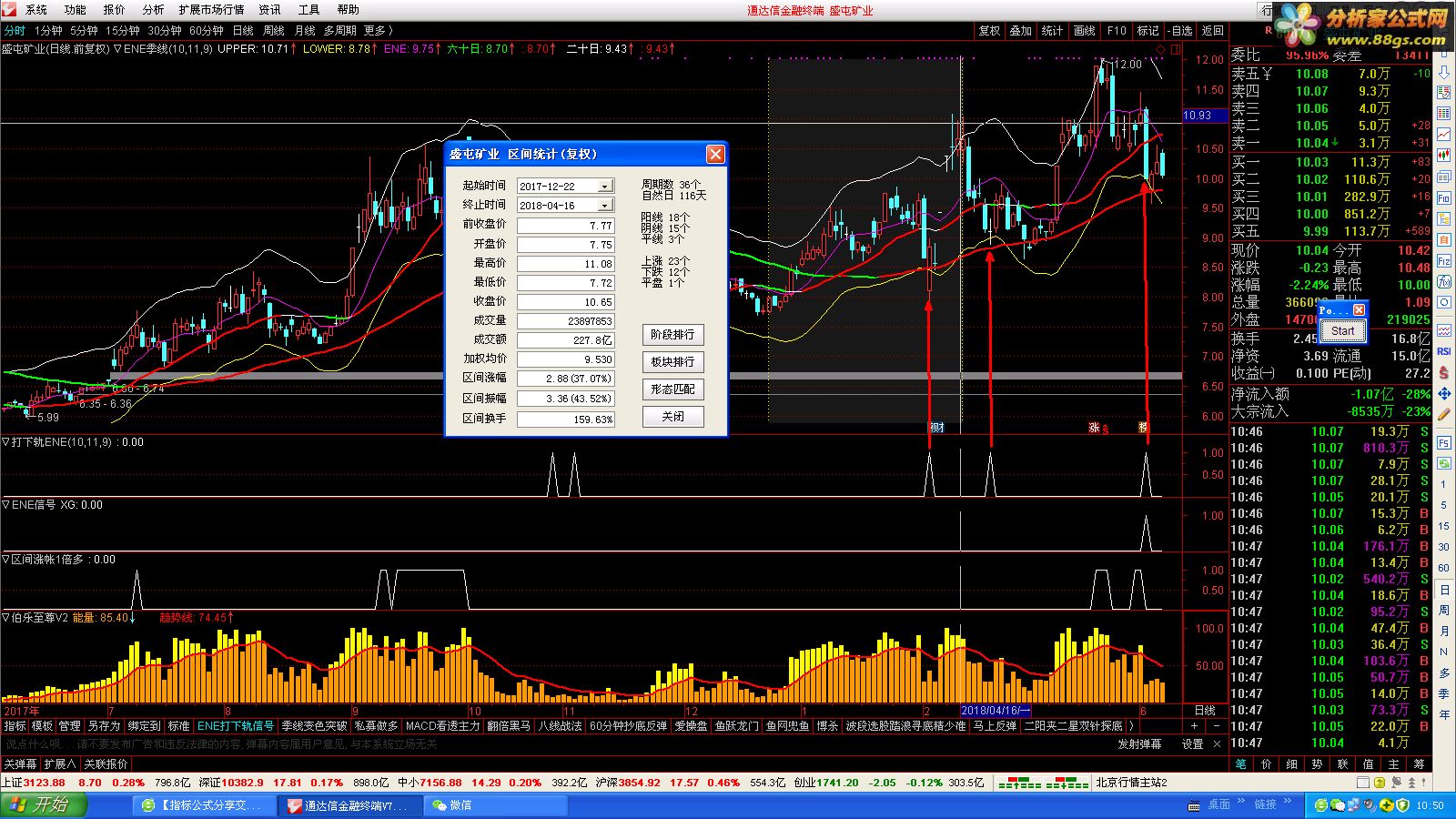The width and height of the screenshot is (1456, 819).
Task: Select MACD看透主力 indicator tab
Action: 442,726
